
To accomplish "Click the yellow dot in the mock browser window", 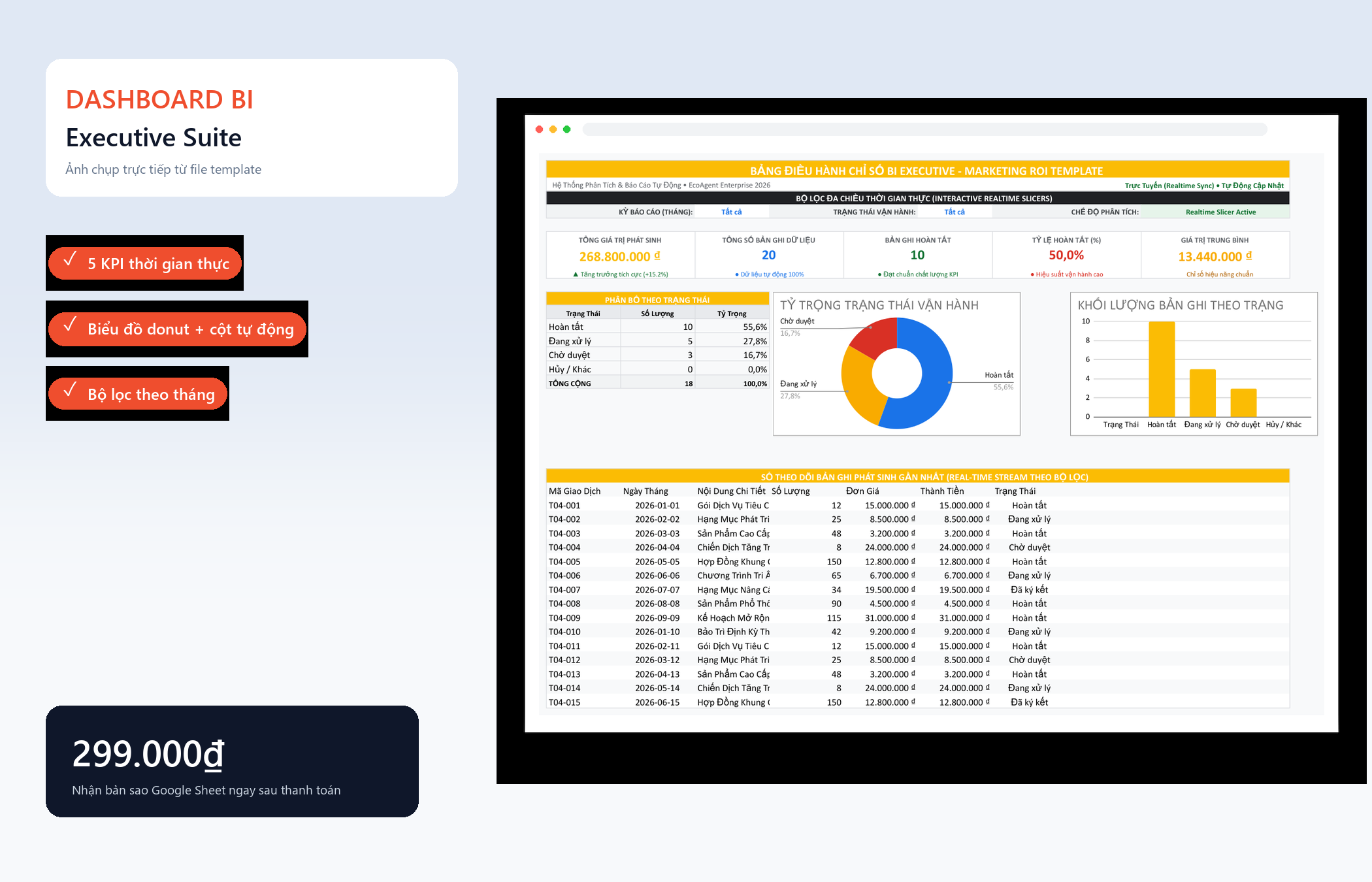I will click(553, 129).
